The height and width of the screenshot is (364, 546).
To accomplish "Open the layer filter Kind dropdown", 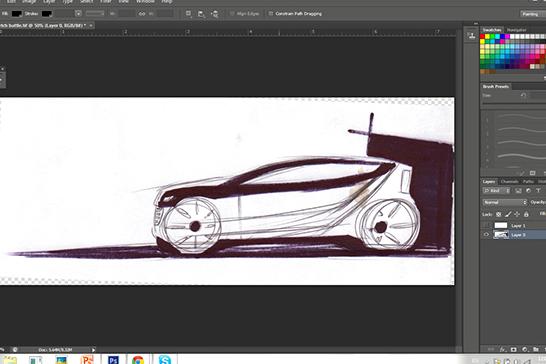I will coord(497,191).
